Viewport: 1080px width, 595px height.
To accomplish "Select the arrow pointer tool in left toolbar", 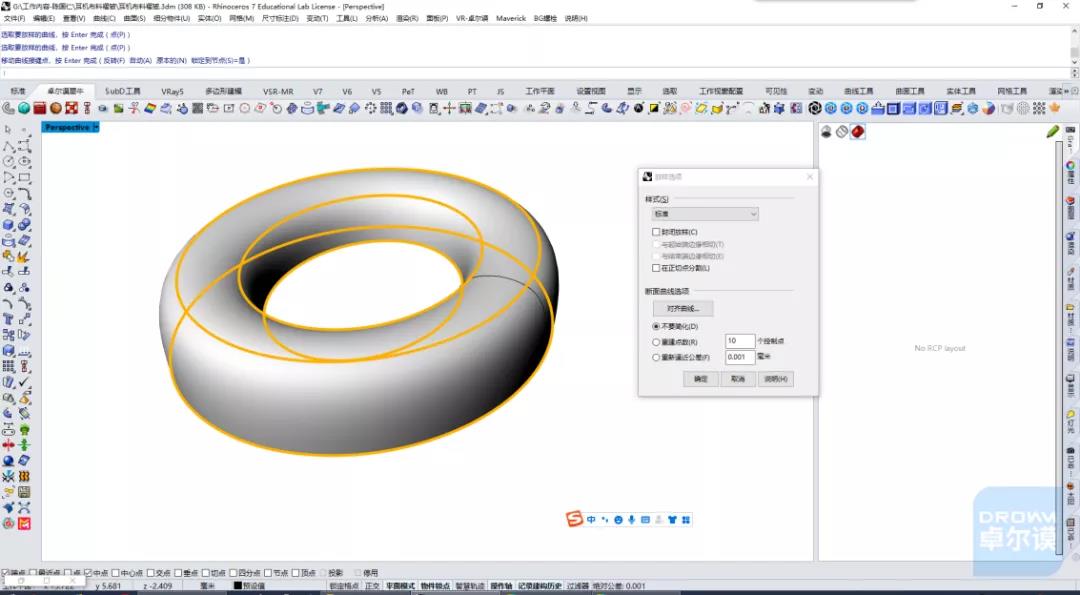I will click(x=8, y=129).
